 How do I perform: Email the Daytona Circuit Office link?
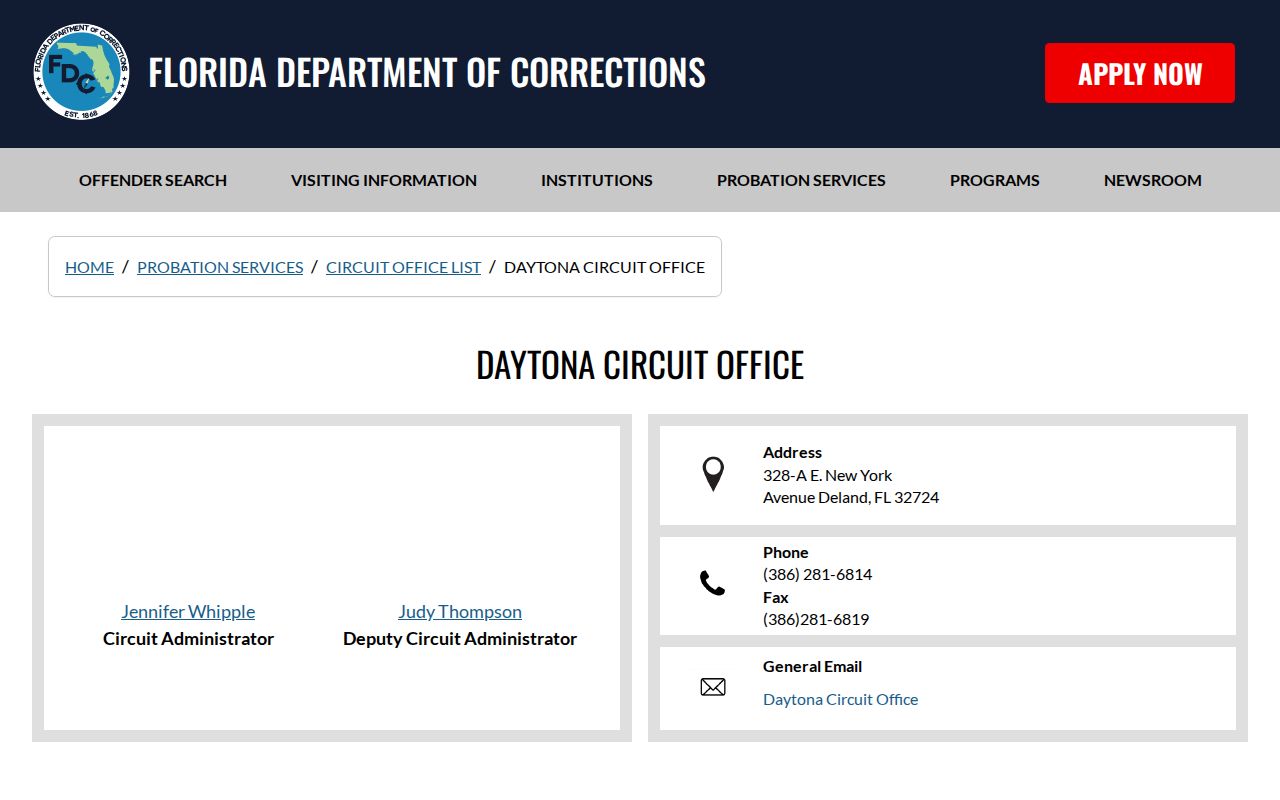coord(840,699)
